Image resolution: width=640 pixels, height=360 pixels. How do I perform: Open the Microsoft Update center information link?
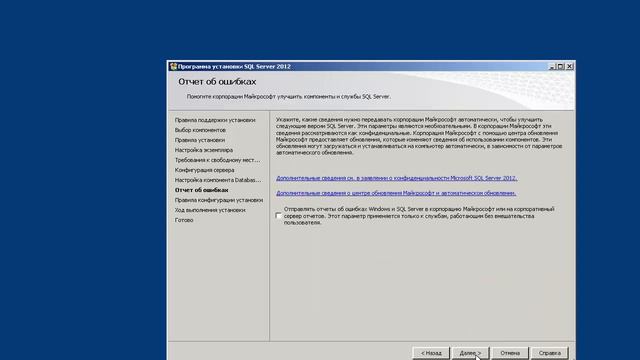(396, 193)
